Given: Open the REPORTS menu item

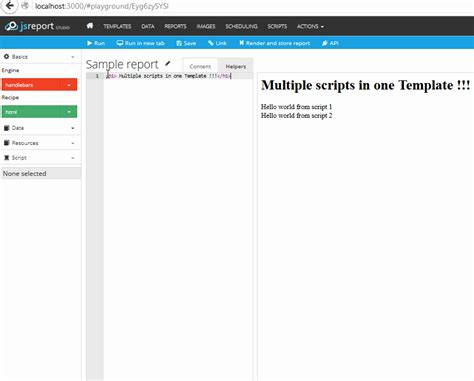Looking at the screenshot, I should tap(175, 26).
